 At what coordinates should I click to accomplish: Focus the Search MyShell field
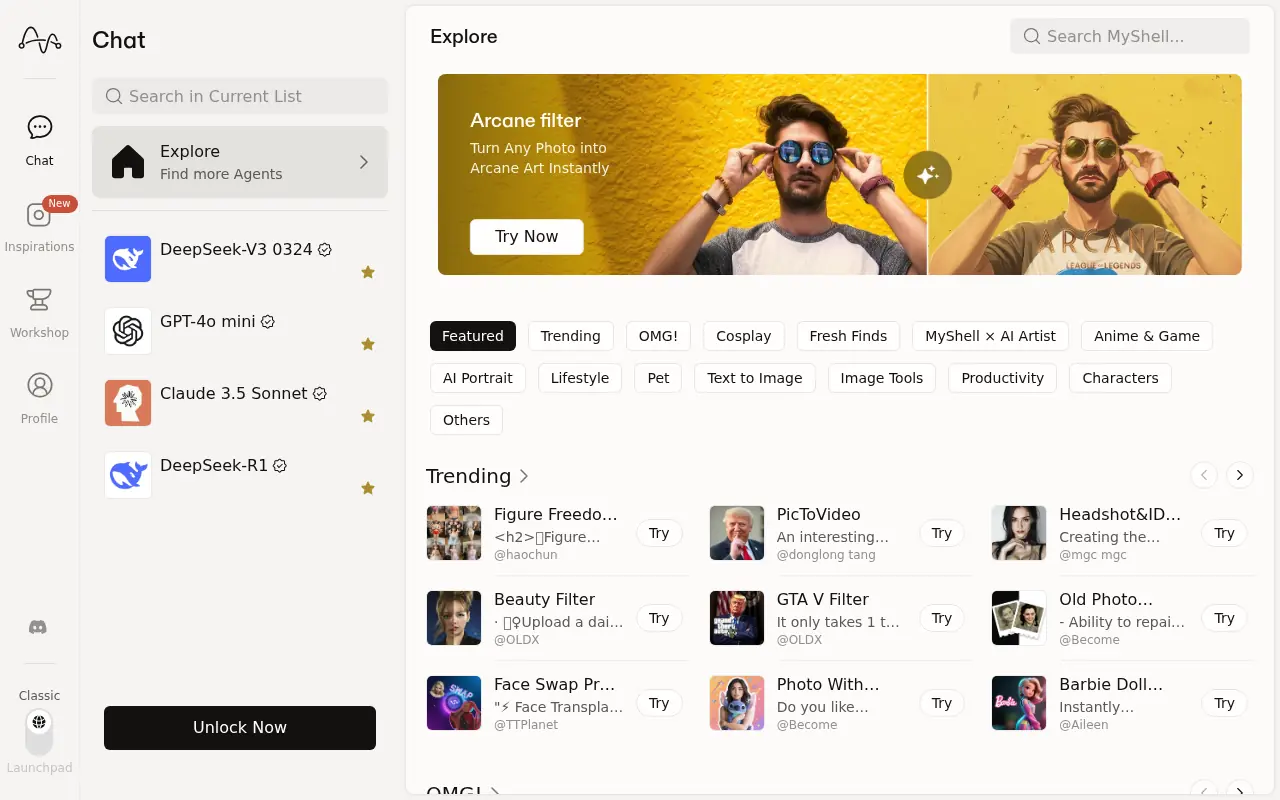pos(1130,36)
